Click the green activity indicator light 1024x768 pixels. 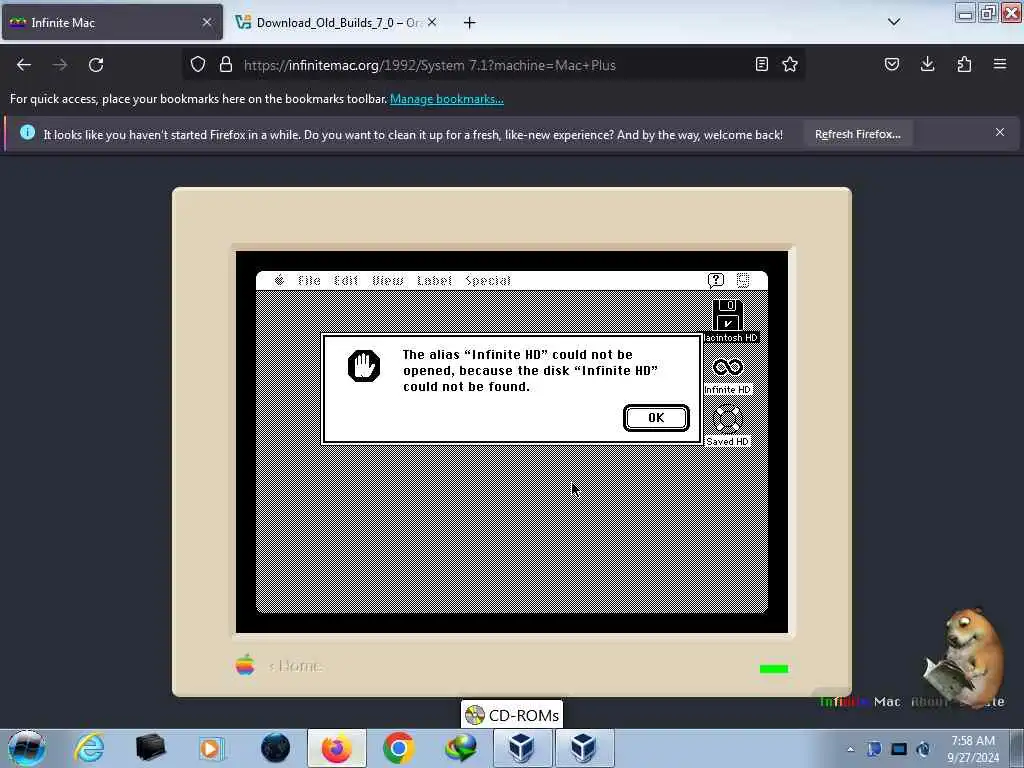774,669
